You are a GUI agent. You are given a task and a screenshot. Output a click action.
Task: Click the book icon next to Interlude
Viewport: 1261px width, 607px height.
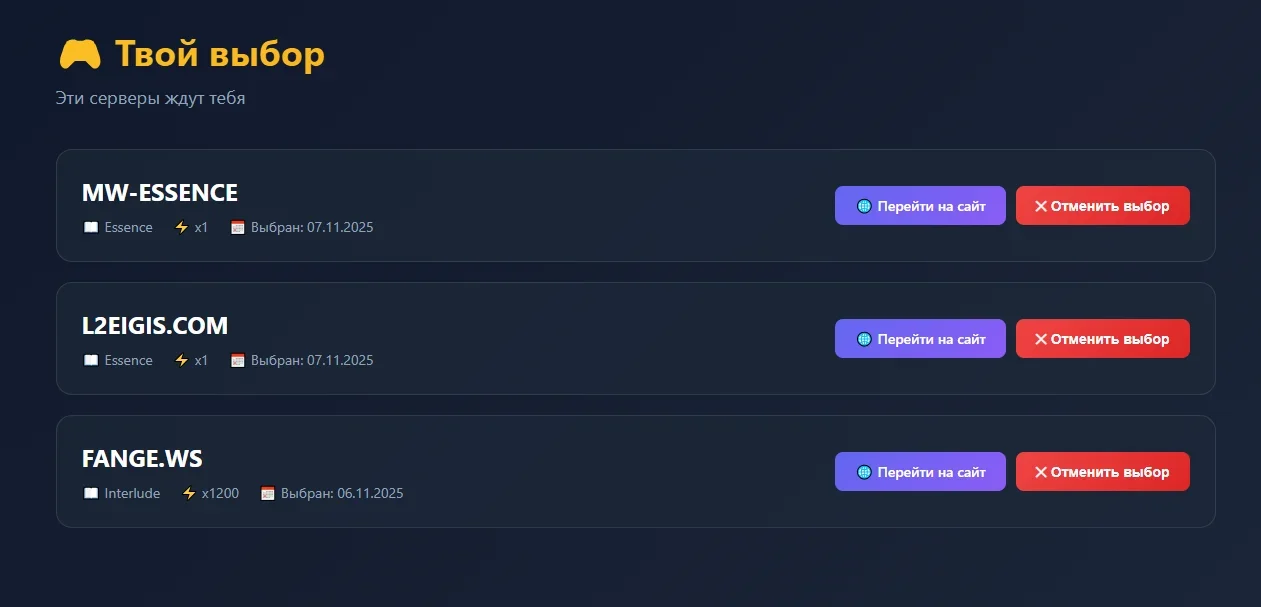click(91, 493)
